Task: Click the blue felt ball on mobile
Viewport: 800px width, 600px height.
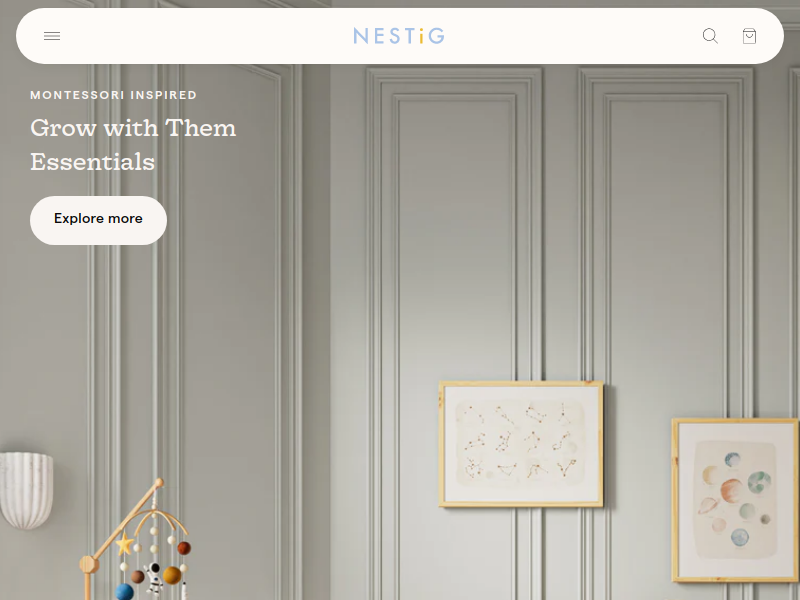Action: (124, 592)
